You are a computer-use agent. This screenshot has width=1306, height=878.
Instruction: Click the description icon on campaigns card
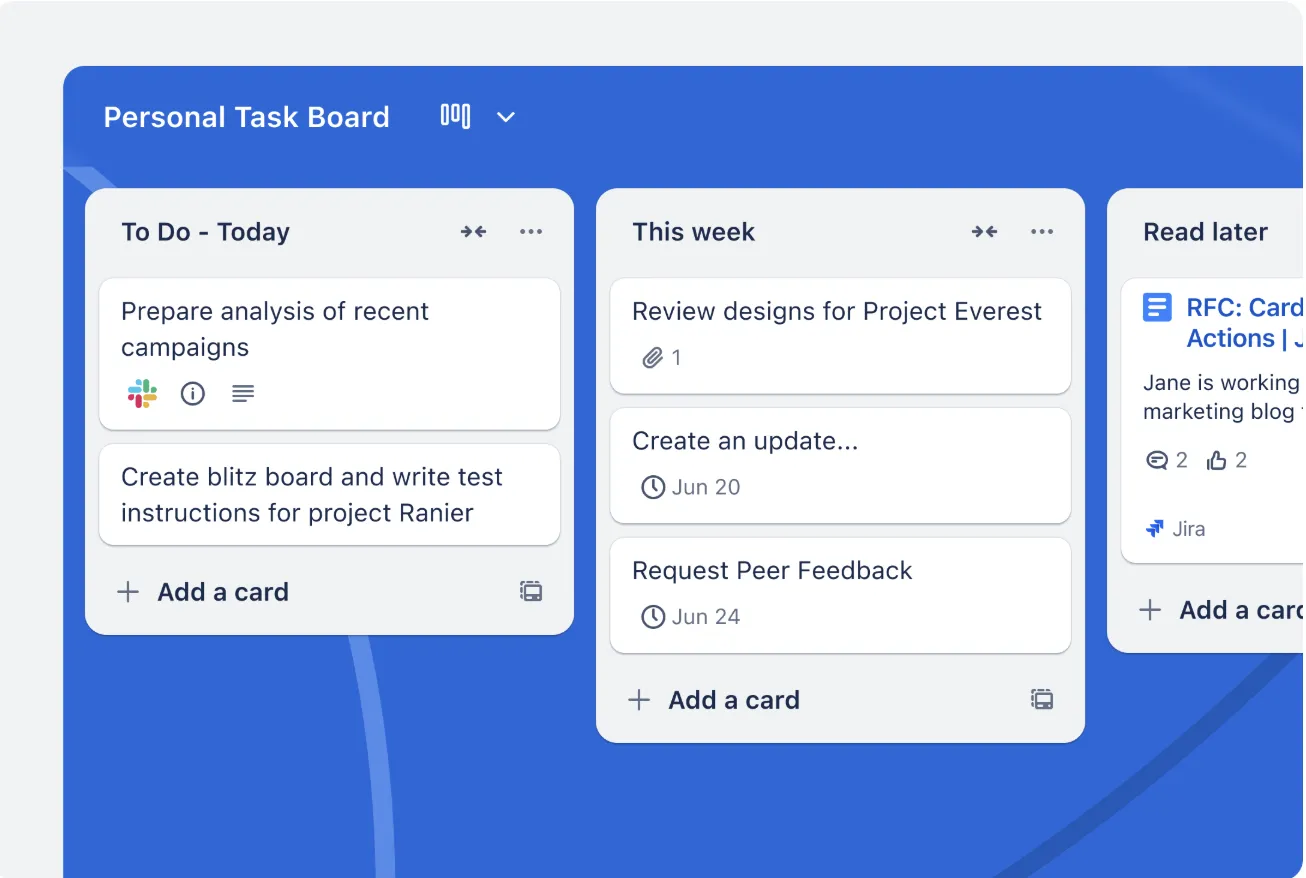(243, 393)
